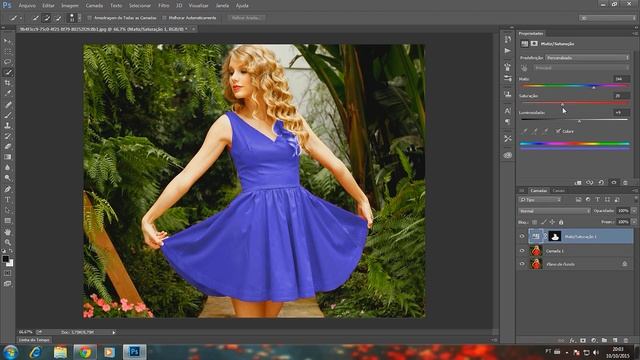
Task: Clip adjustment to layer icon in Properties
Action: tap(578, 183)
